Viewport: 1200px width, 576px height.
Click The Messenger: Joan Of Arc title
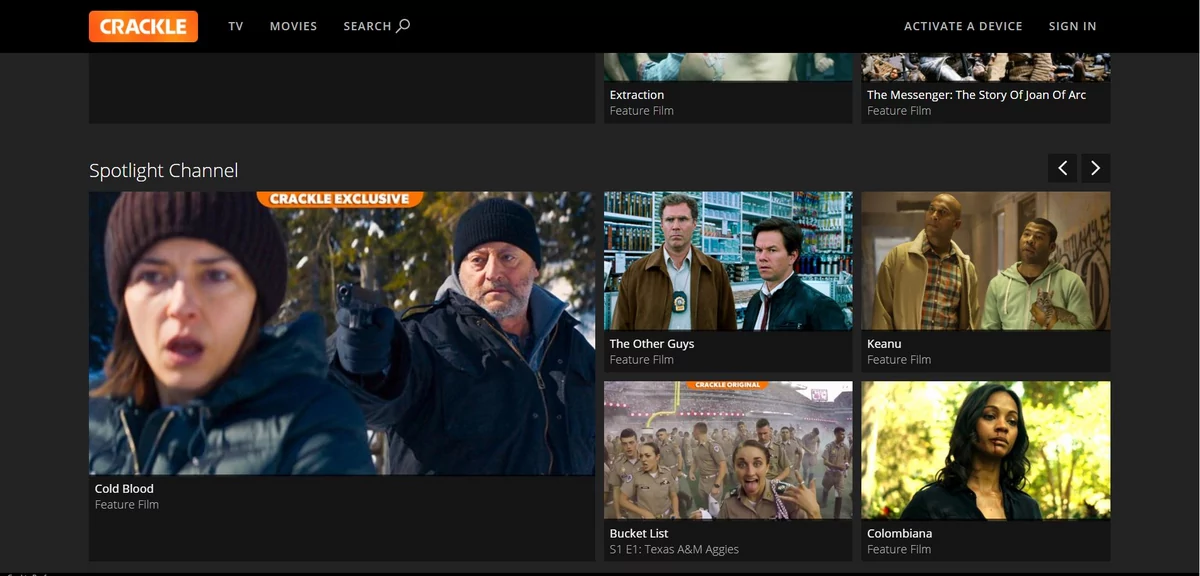point(976,95)
